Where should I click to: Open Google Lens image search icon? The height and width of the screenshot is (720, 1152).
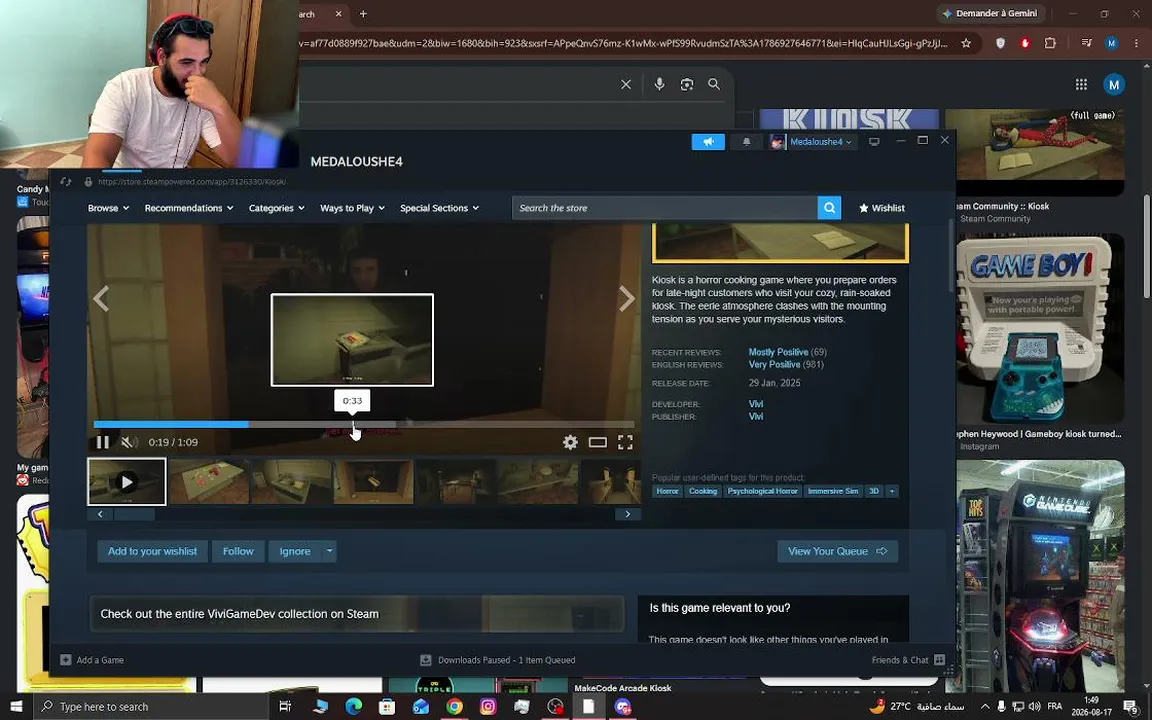(687, 84)
